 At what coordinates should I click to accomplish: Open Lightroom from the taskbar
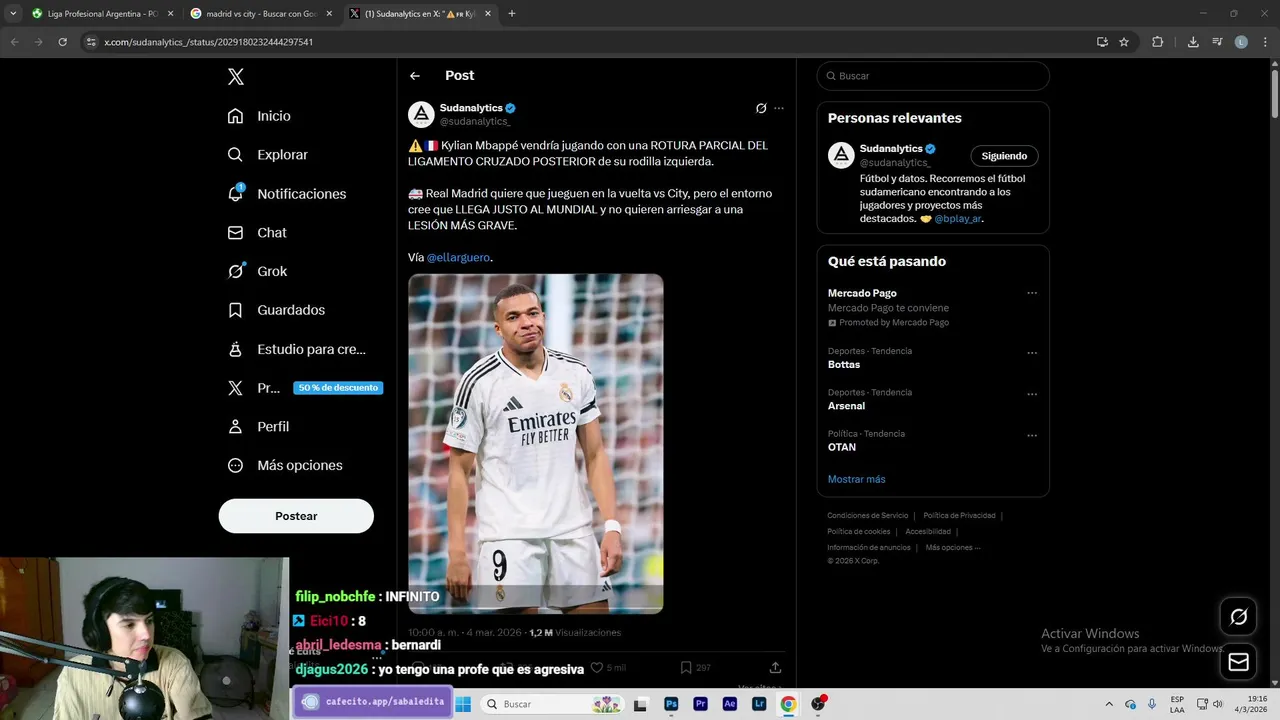click(759, 704)
